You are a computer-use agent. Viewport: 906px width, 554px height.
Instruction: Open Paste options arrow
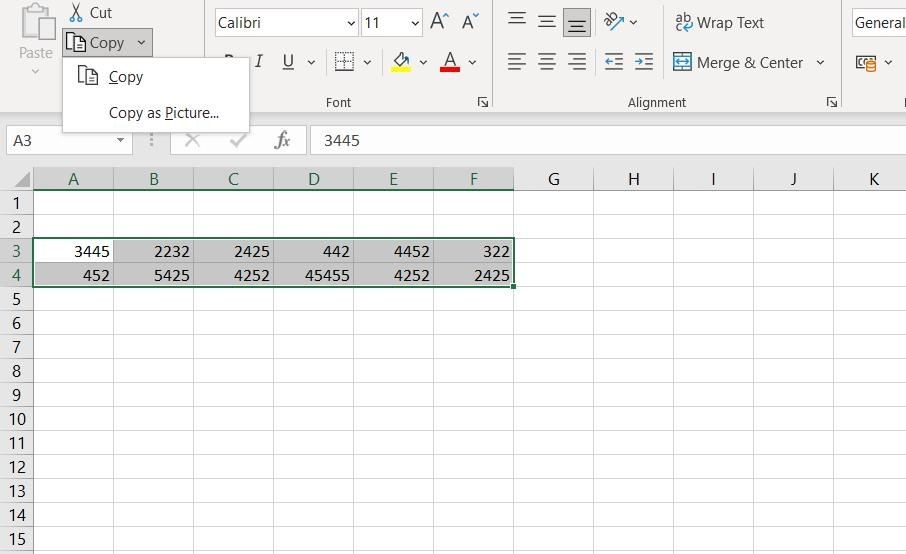pos(35,72)
